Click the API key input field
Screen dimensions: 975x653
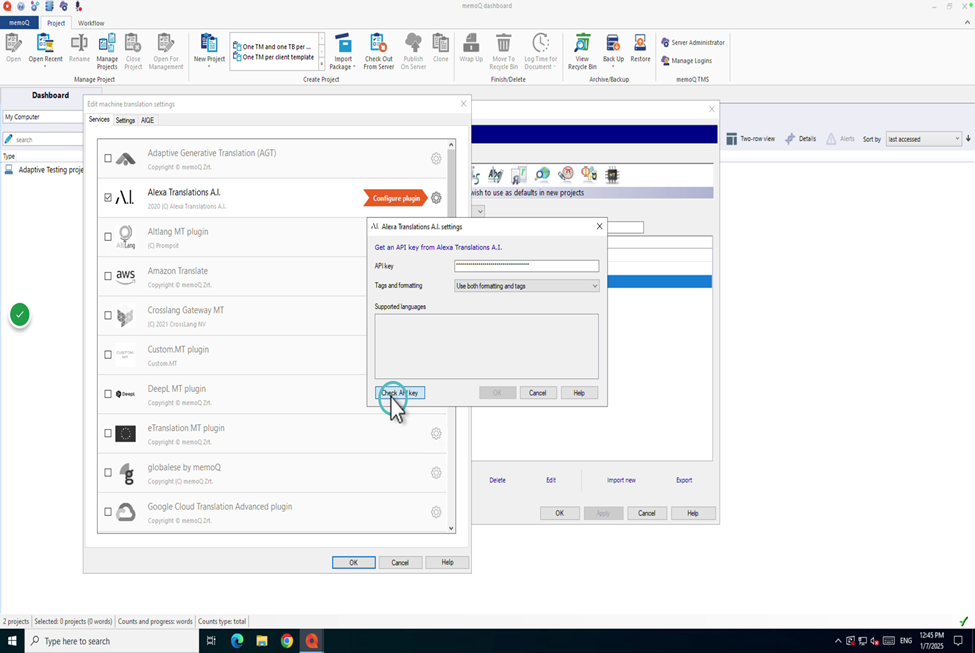tap(527, 266)
